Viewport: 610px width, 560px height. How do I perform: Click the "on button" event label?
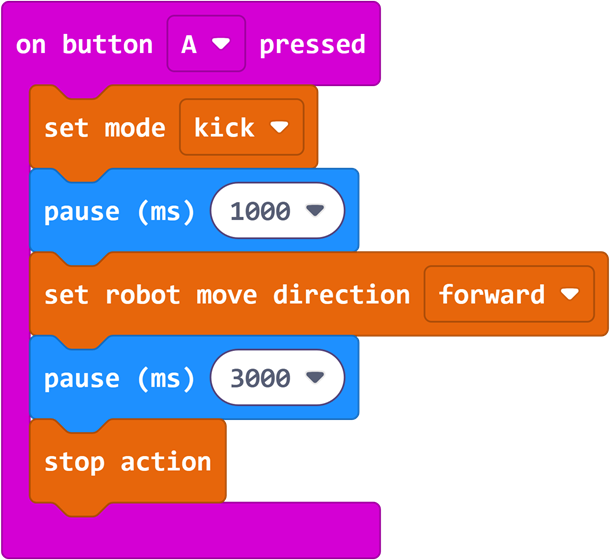[x=84, y=45]
